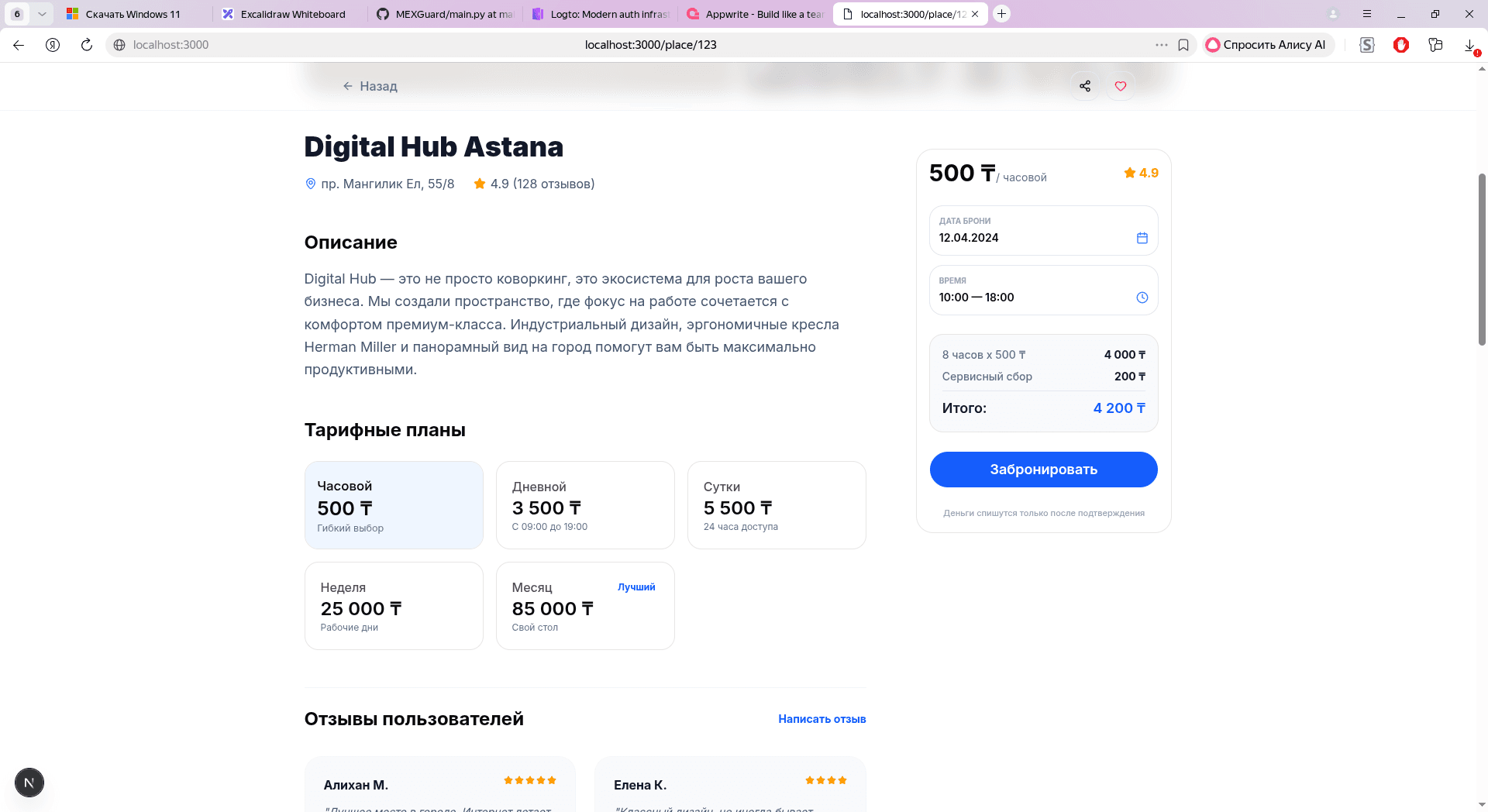Viewport: 1488px width, 812px height.
Task: Click the Yandex home icon in the toolbar
Action: coord(53,45)
